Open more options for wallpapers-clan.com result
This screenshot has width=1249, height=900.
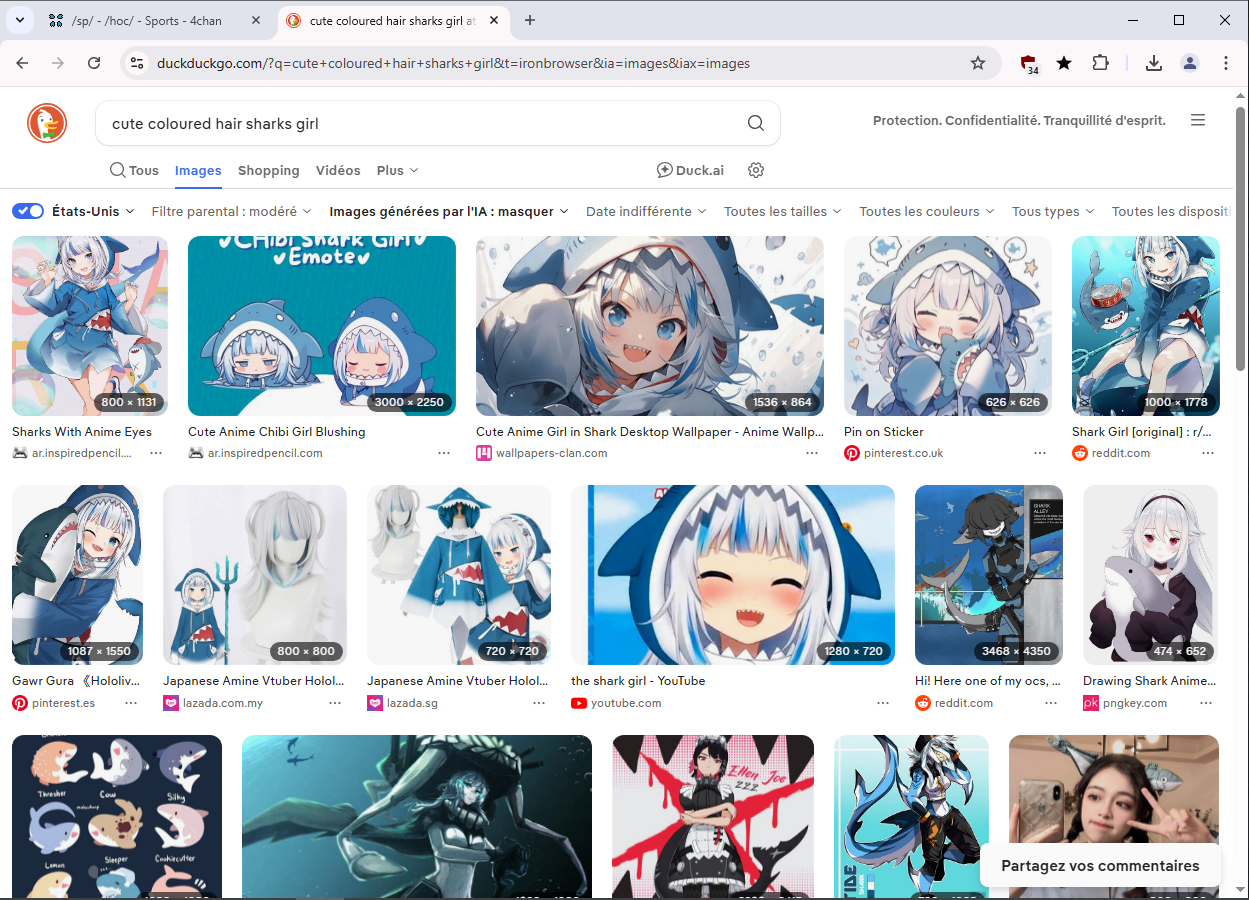pyautogui.click(x=812, y=453)
